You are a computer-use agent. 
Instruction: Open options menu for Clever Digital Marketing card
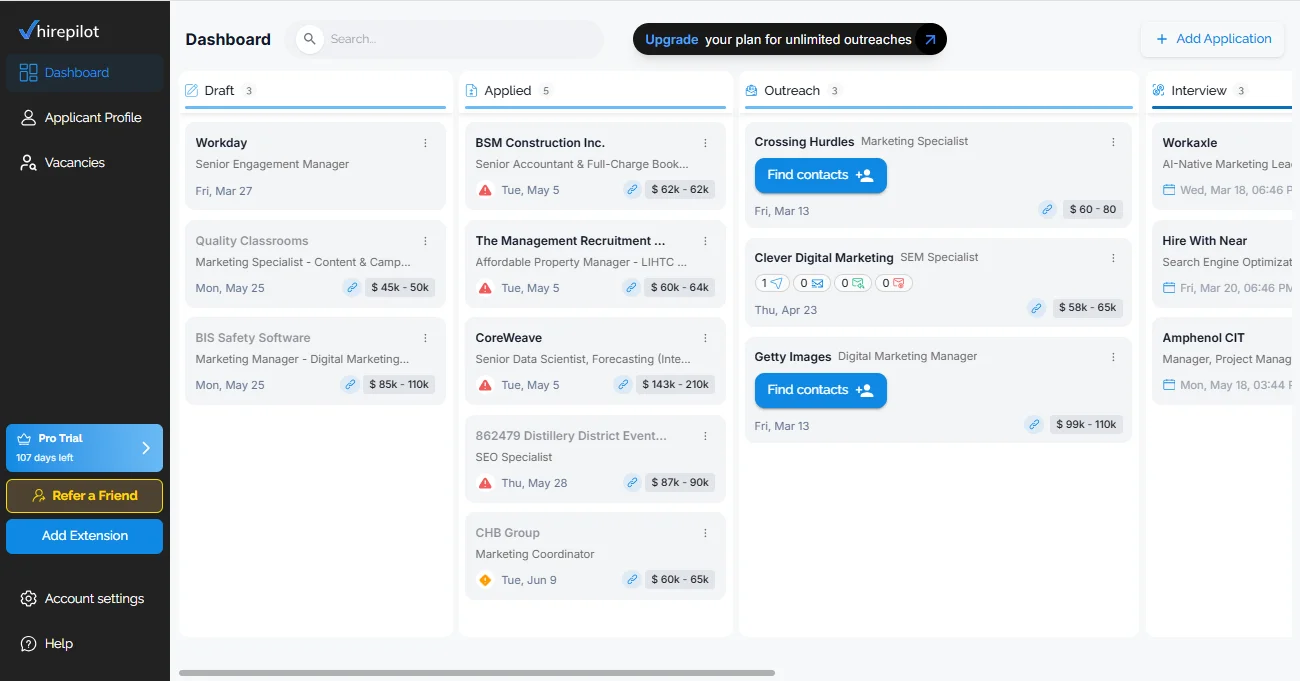click(x=1113, y=258)
